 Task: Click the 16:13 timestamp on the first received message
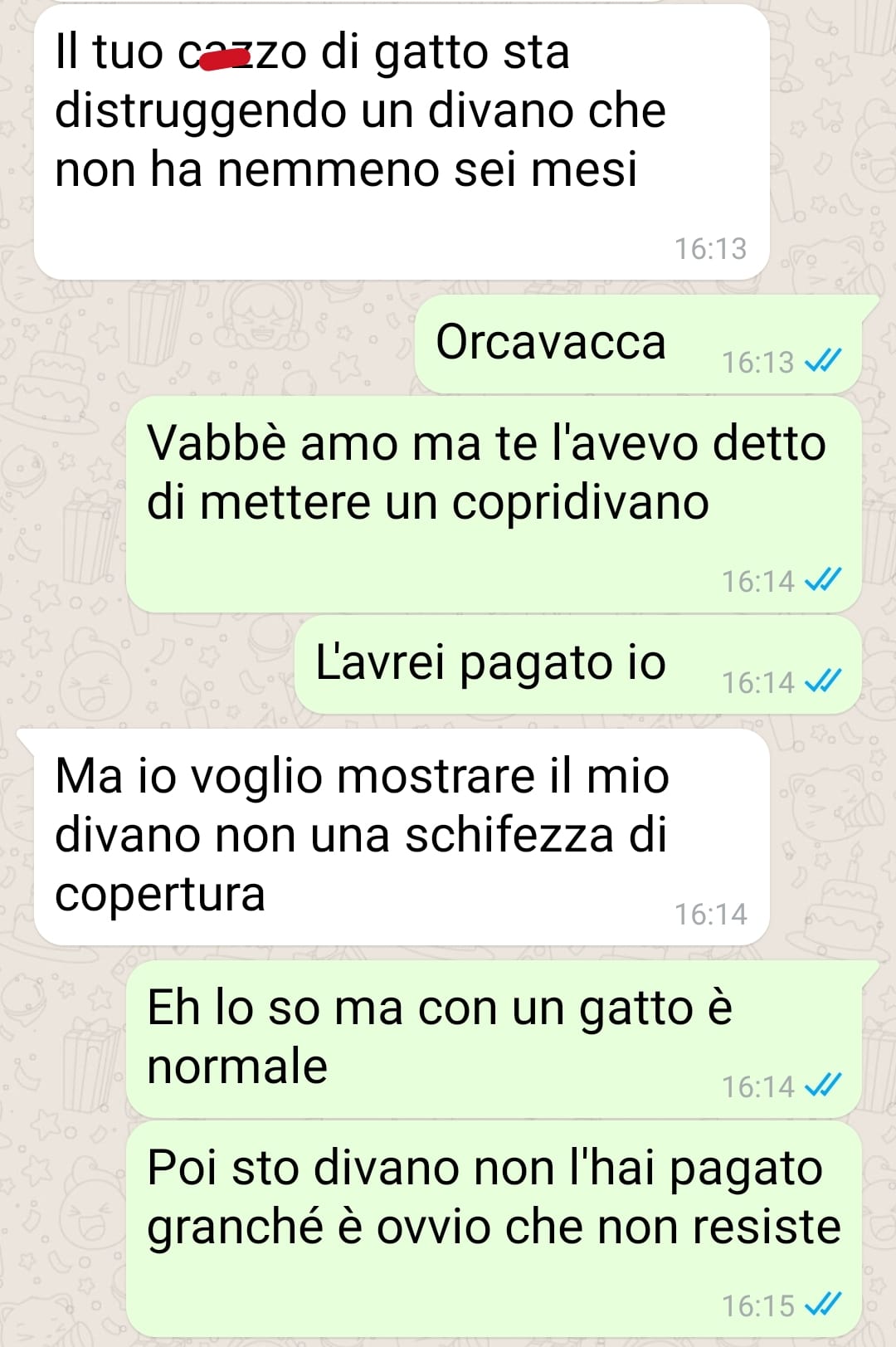(710, 248)
